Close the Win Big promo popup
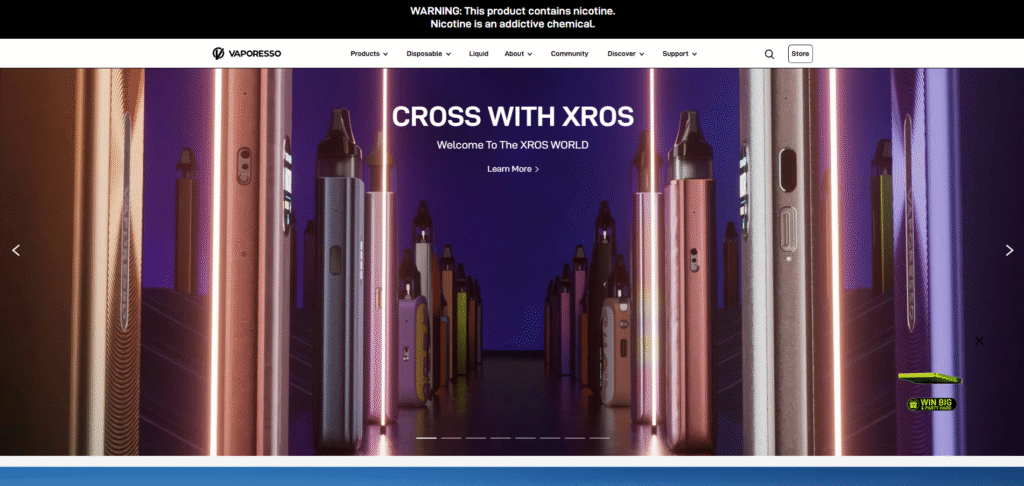Viewport: 1024px width, 486px height. (979, 340)
